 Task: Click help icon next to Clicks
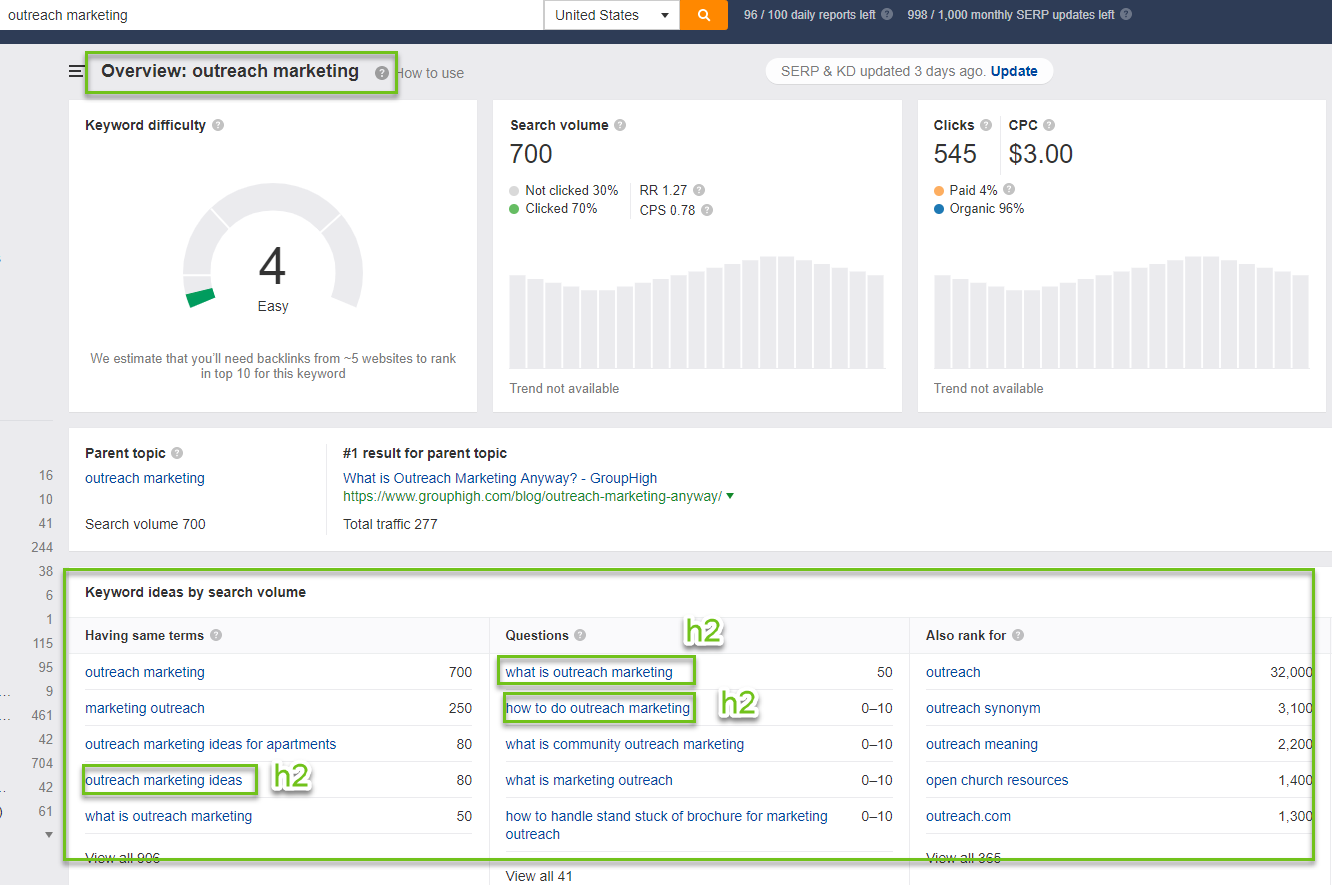click(x=986, y=126)
